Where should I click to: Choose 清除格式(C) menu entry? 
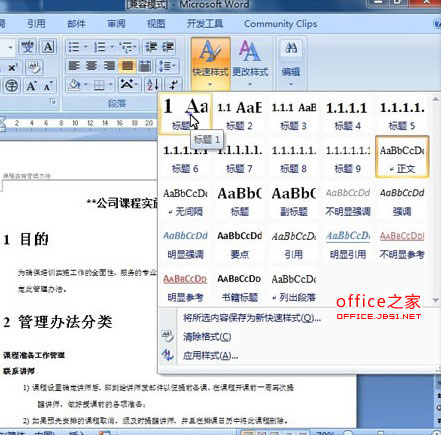point(207,337)
